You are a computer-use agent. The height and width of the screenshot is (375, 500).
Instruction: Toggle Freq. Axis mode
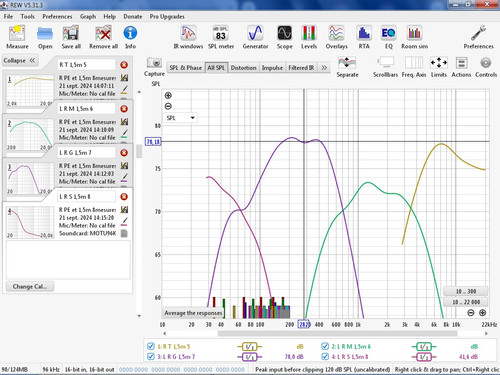414,67
